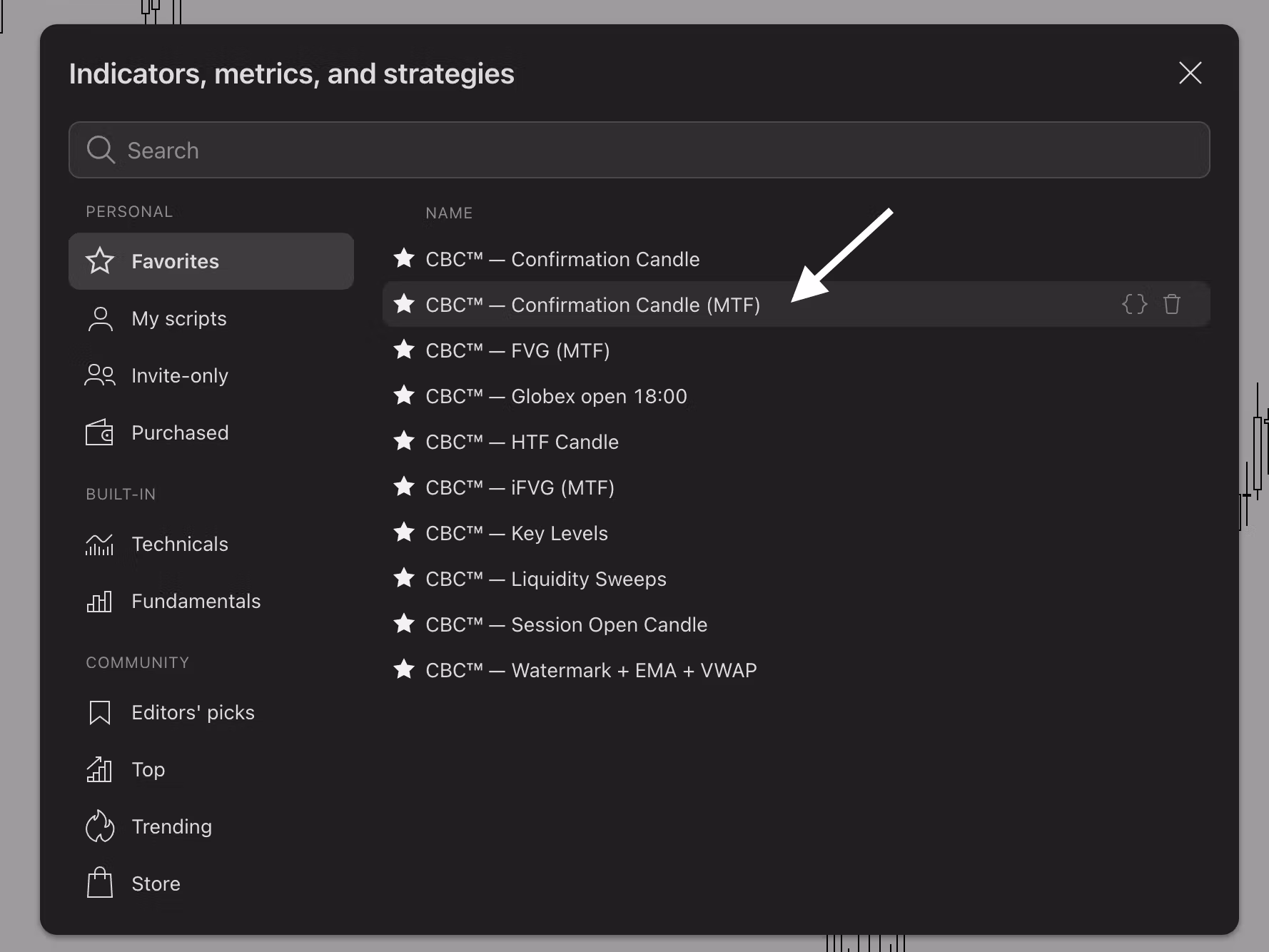The height and width of the screenshot is (952, 1269).
Task: Unfavorite CBC Confirmation Candle star
Action: pos(404,258)
